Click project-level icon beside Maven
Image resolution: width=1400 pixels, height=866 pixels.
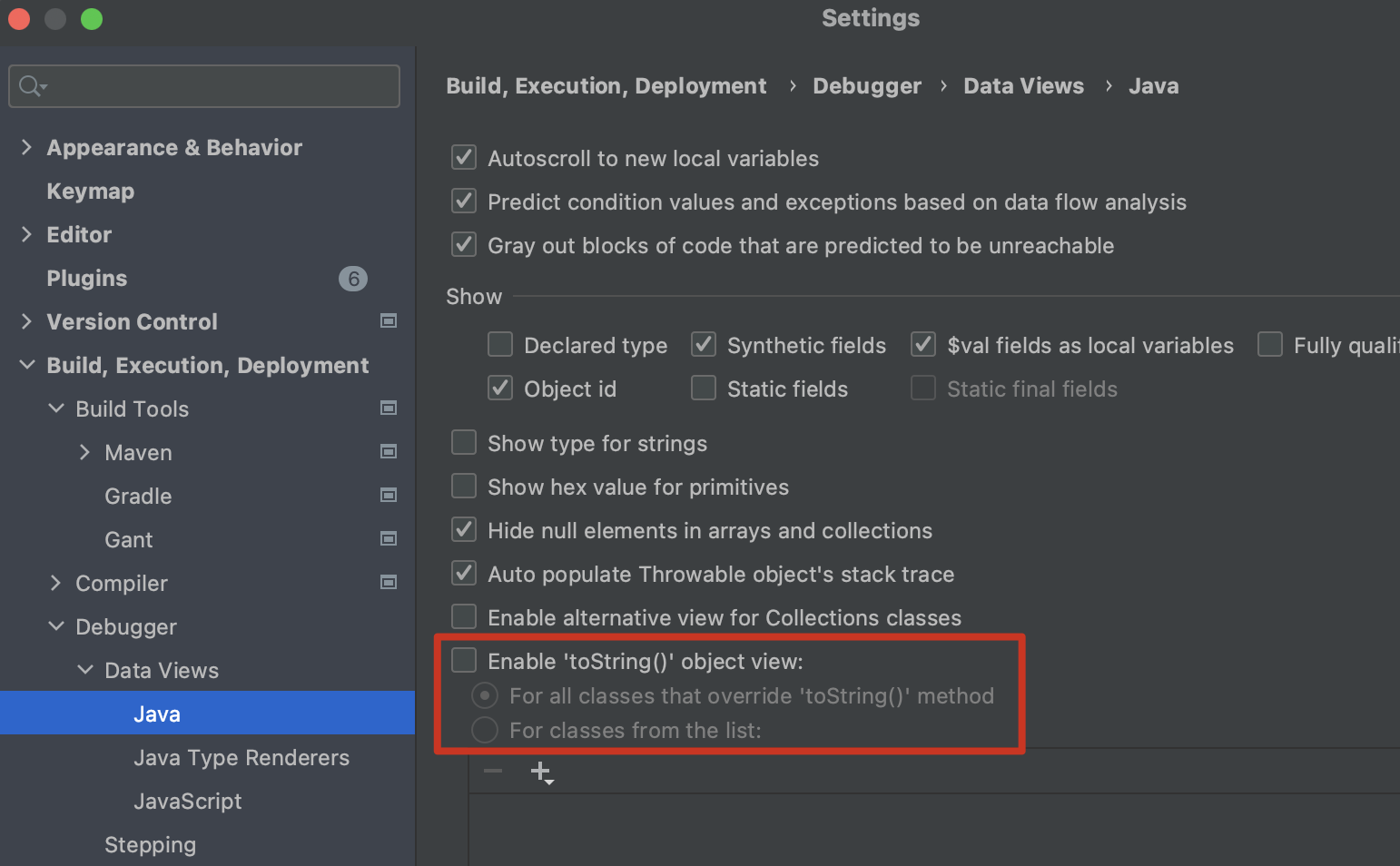[389, 451]
